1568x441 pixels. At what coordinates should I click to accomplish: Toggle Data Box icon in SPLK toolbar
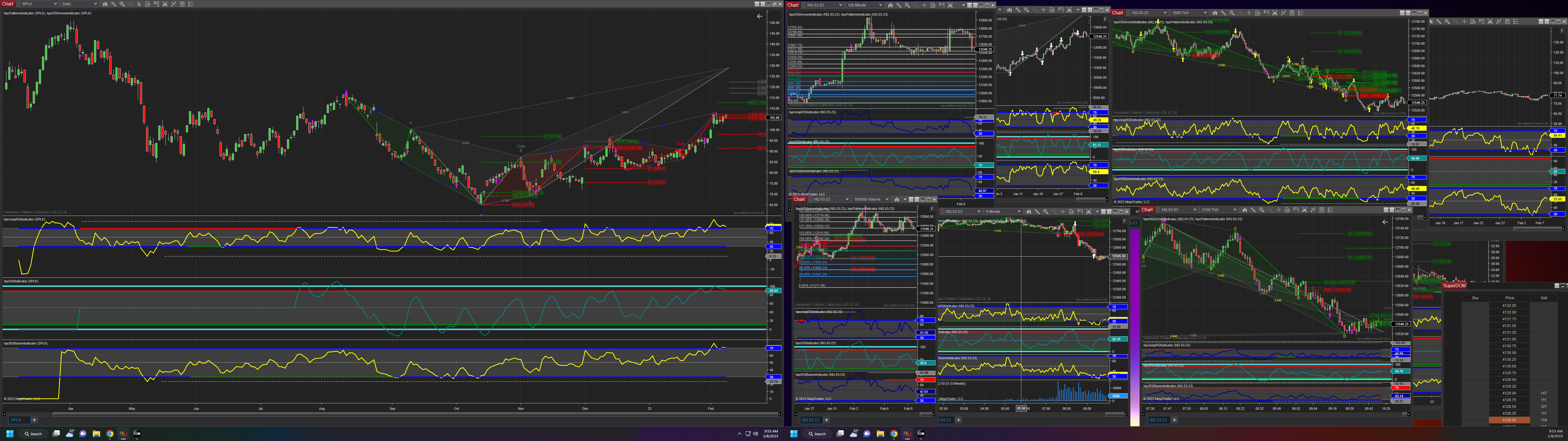[148, 4]
